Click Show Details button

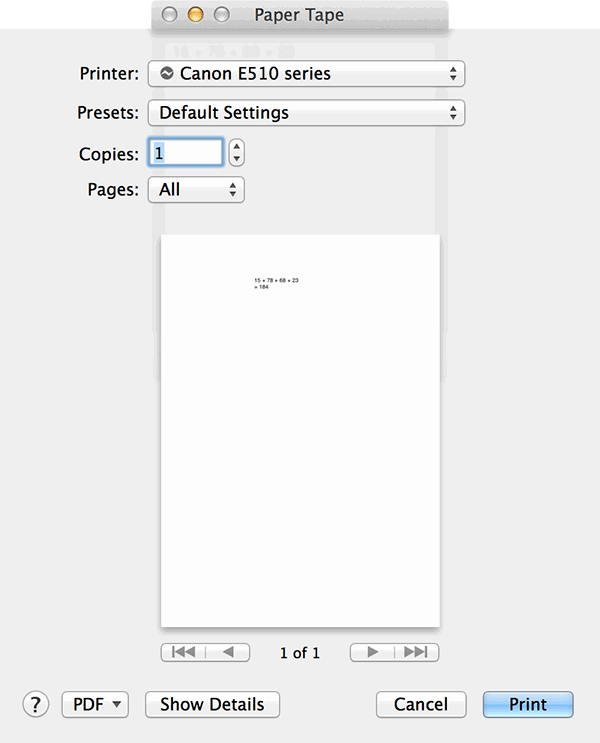coord(212,704)
